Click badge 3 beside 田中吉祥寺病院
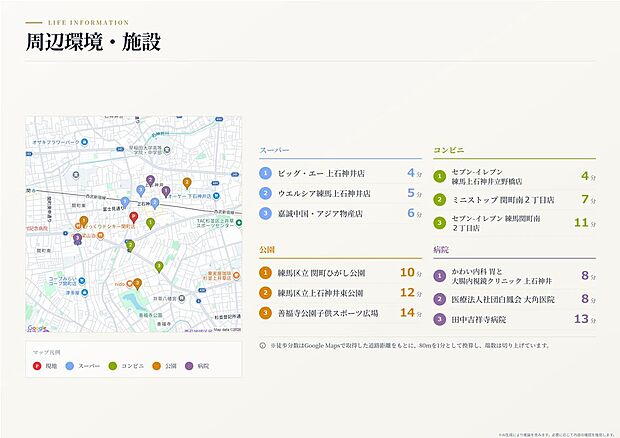 pyautogui.click(x=439, y=319)
